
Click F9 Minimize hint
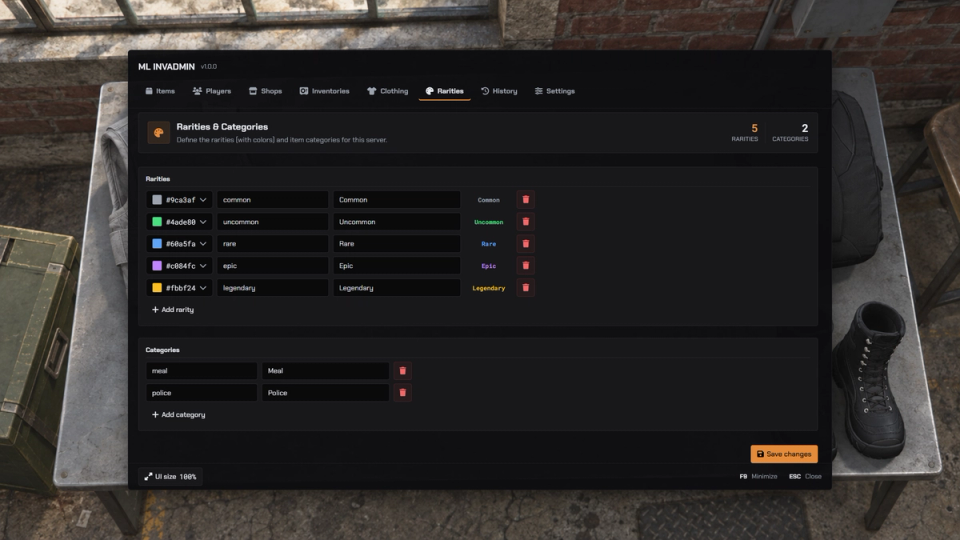coord(758,476)
